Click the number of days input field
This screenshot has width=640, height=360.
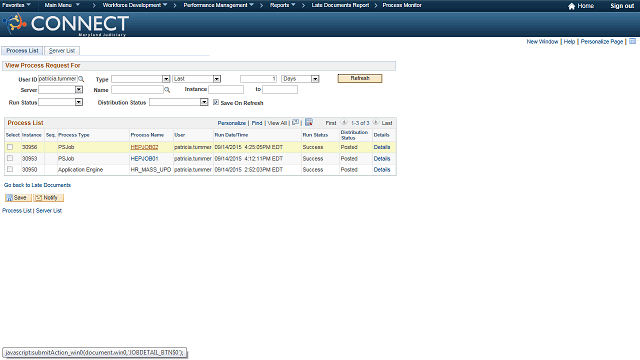[258, 79]
